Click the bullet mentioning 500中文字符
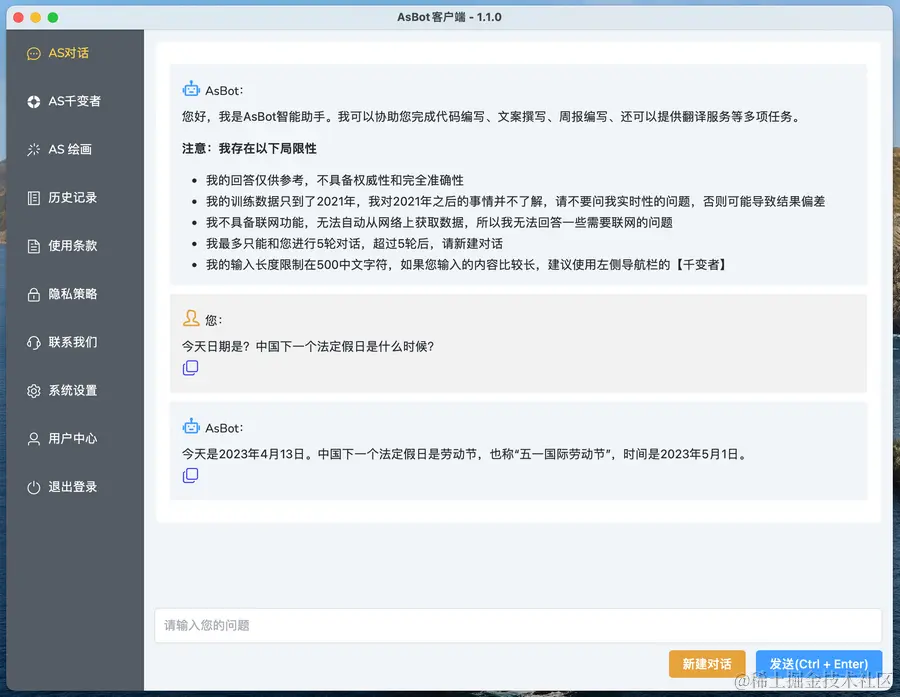900x697 pixels. (x=468, y=265)
